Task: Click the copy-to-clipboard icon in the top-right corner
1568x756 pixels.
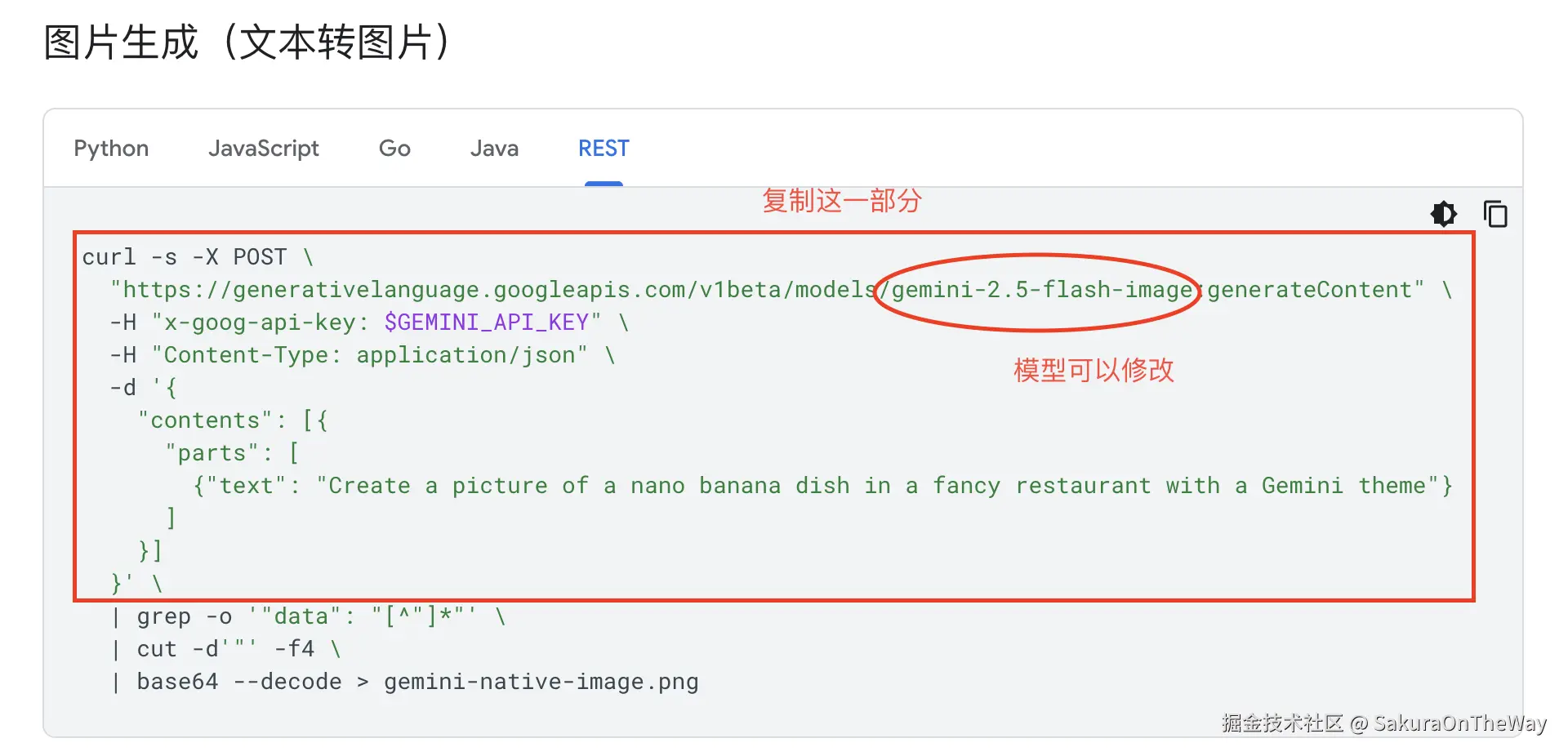Action: (x=1496, y=214)
